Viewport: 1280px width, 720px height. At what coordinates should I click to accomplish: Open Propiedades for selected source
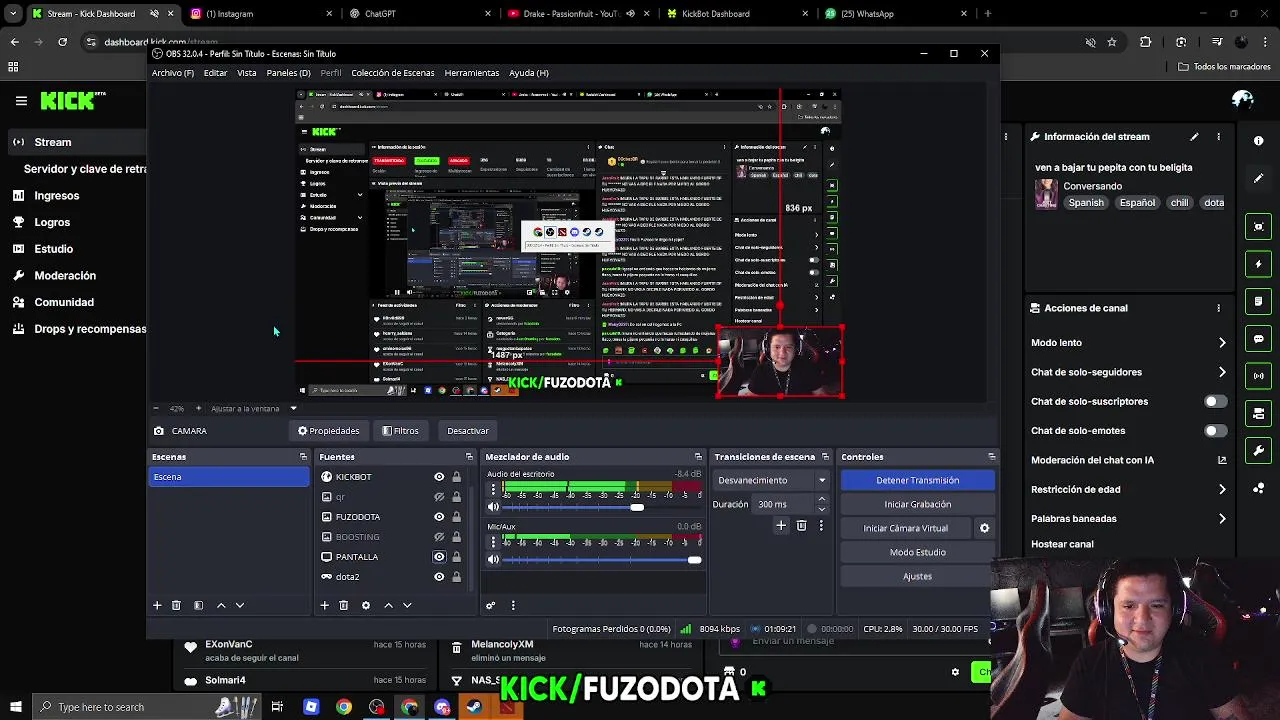(328, 431)
